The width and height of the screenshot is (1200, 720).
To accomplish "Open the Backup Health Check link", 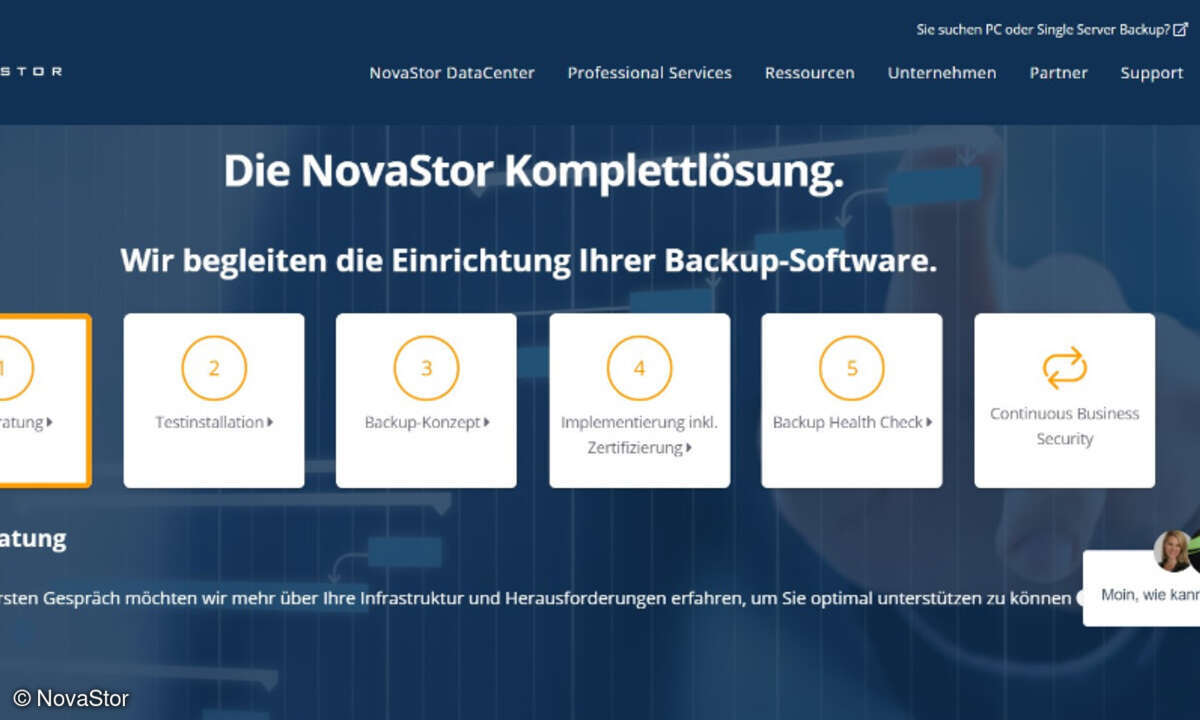I will tap(847, 422).
